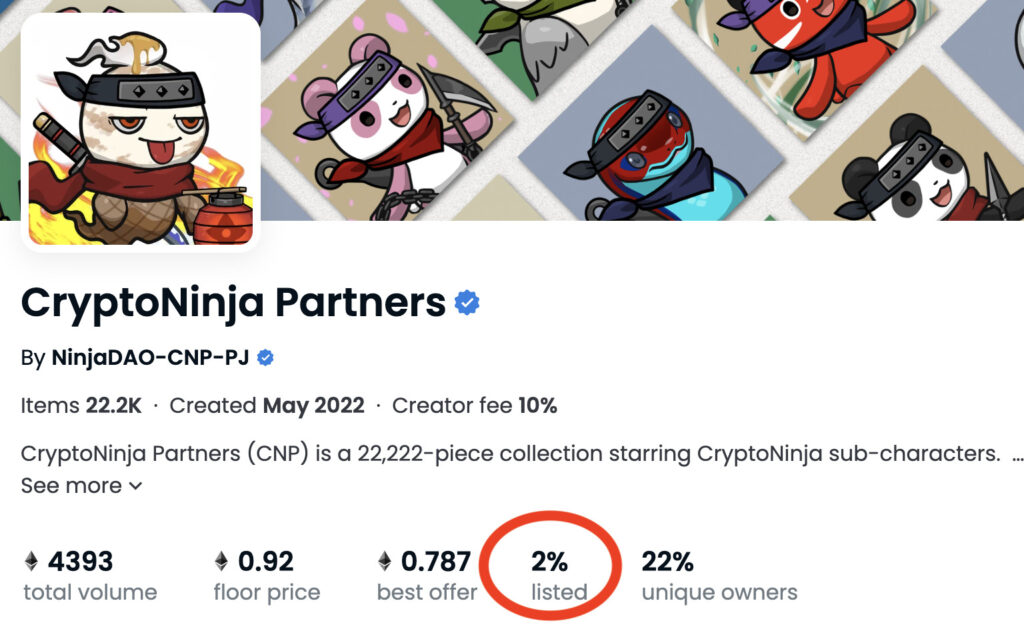Click the Creator fee 10% text

click(x=474, y=406)
